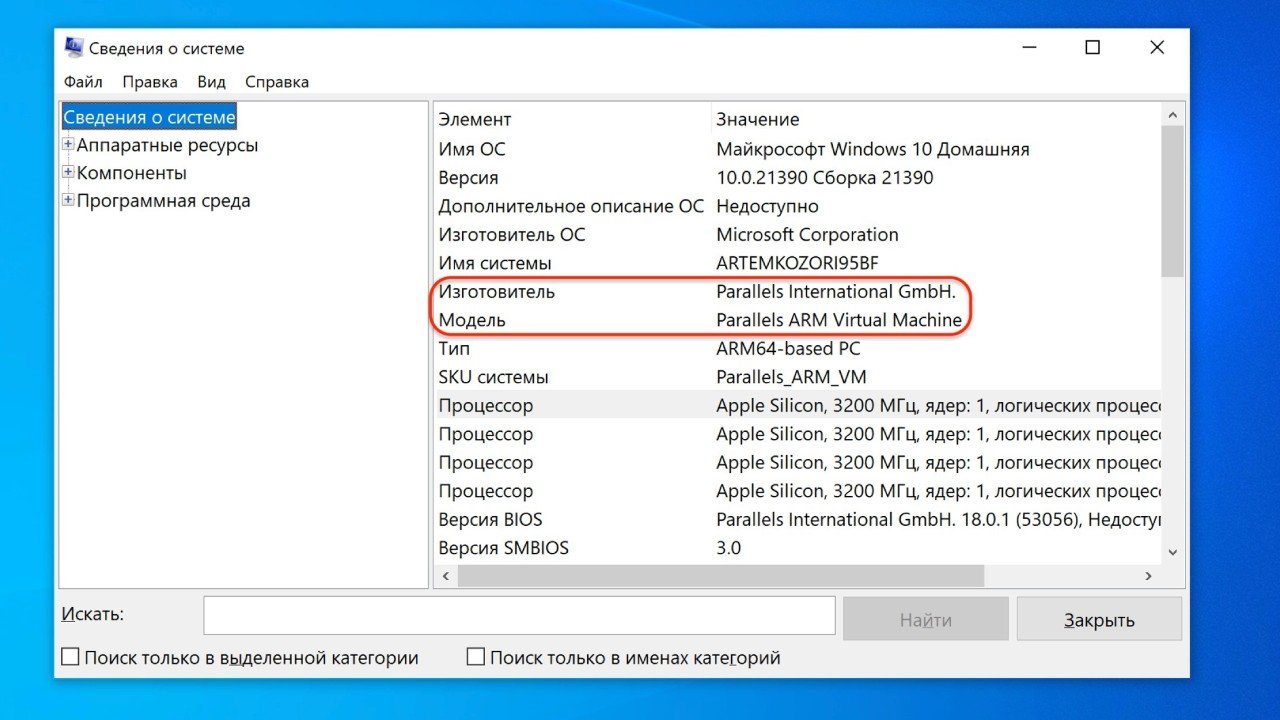
Task: Select Программная среда tree item label
Action: (164, 201)
